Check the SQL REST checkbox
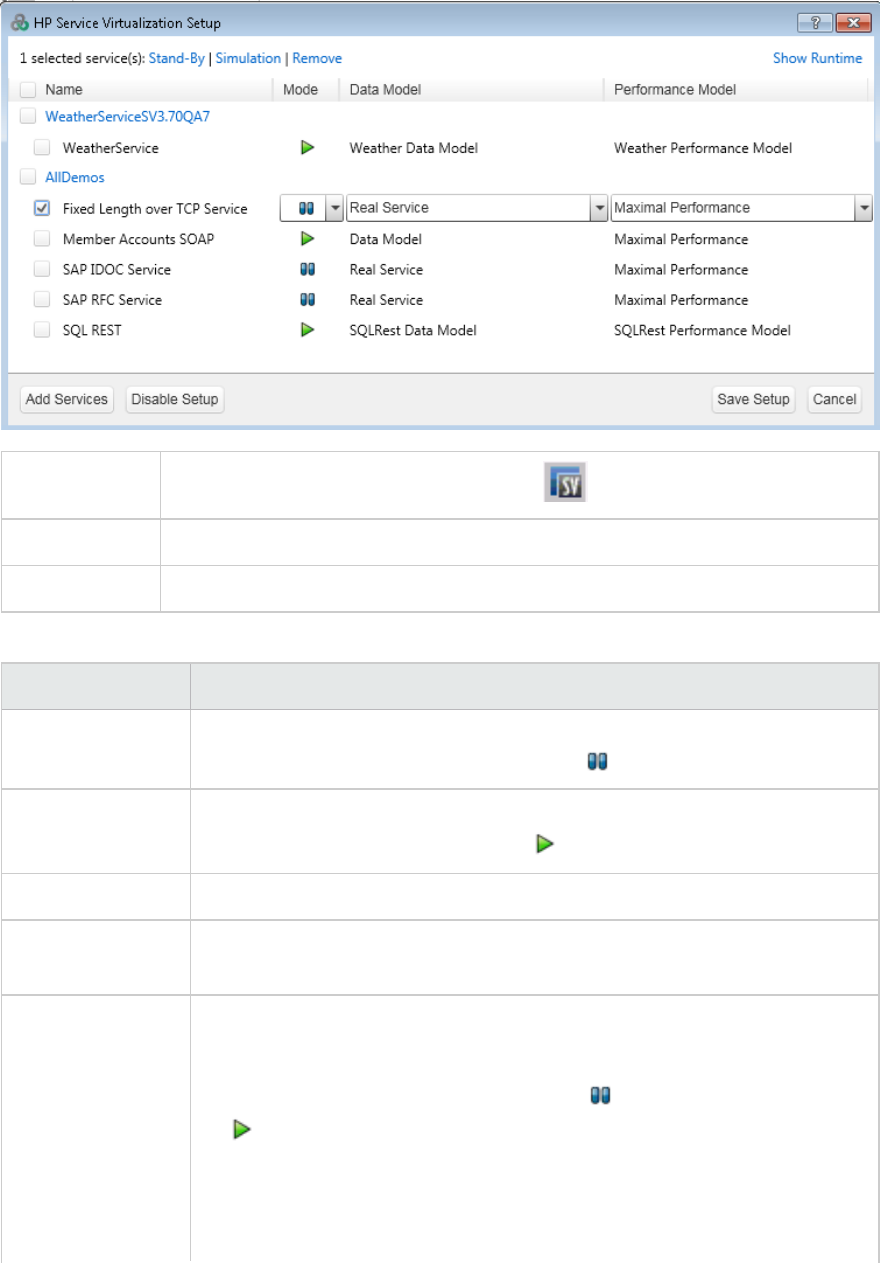 (x=42, y=330)
